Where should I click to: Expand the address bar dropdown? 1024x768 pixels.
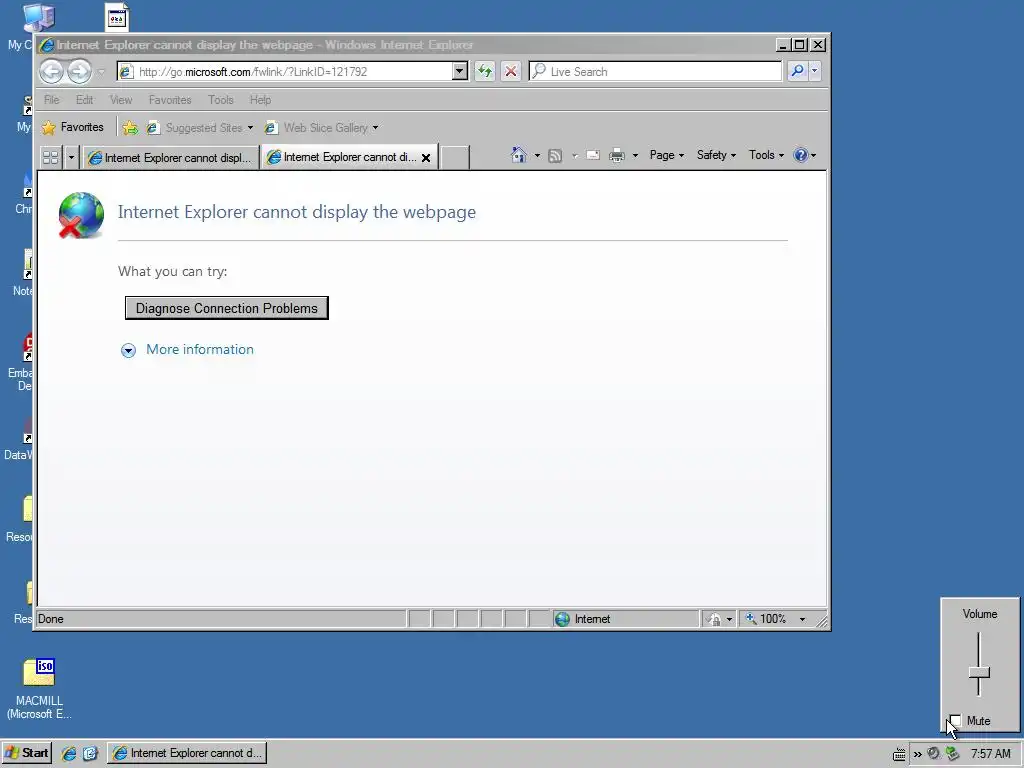coord(460,71)
